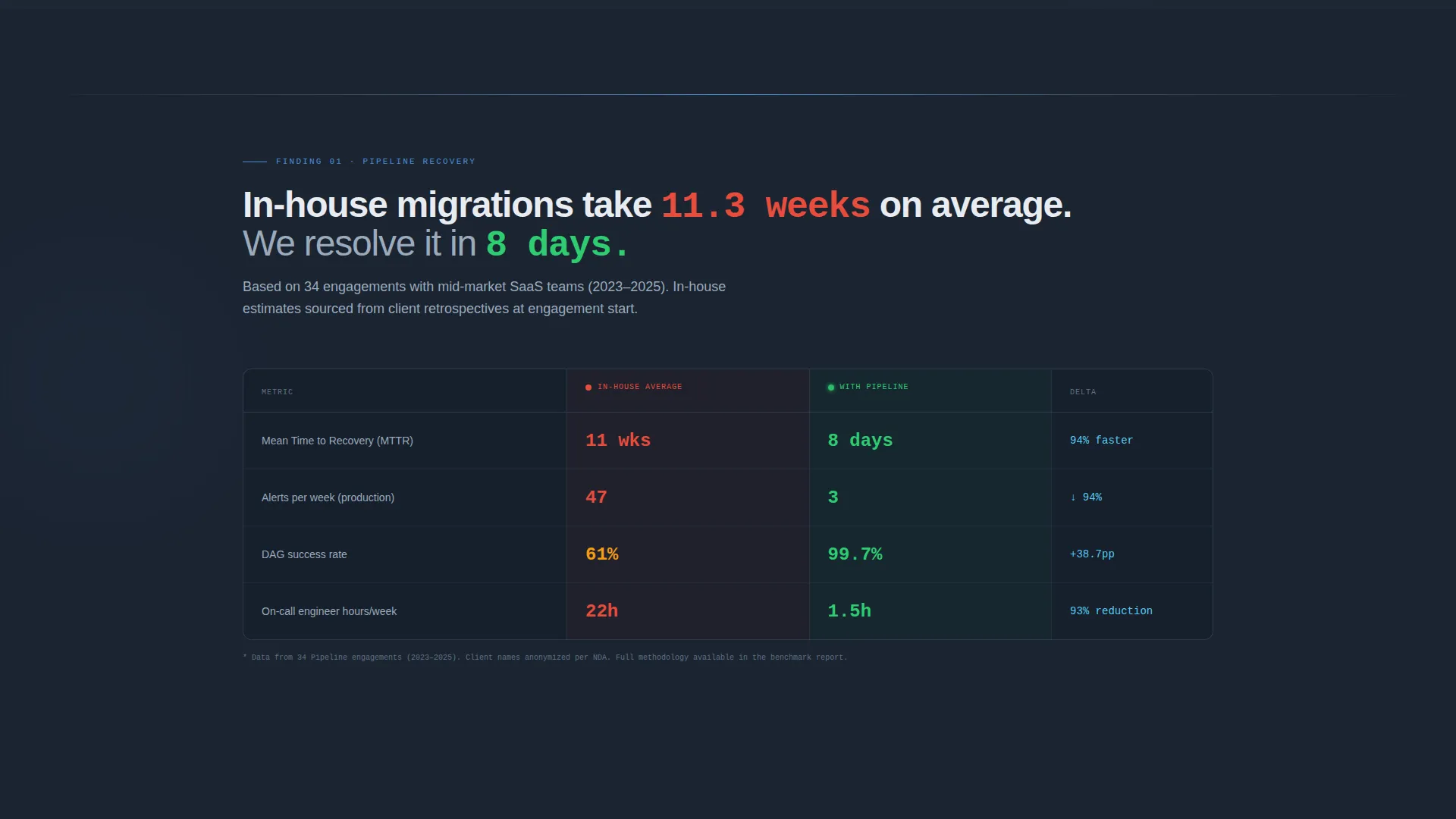This screenshot has height=819, width=1456.
Task: Click the In-House Average column header
Action: [640, 387]
